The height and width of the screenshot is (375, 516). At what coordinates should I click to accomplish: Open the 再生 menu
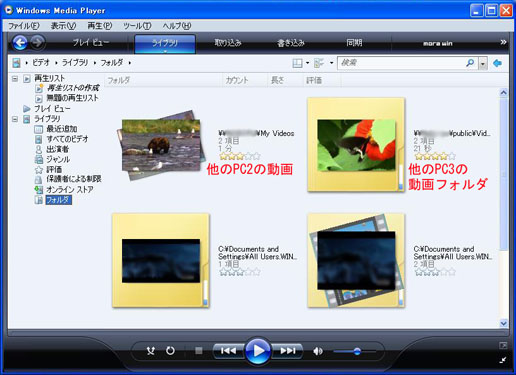click(x=99, y=26)
